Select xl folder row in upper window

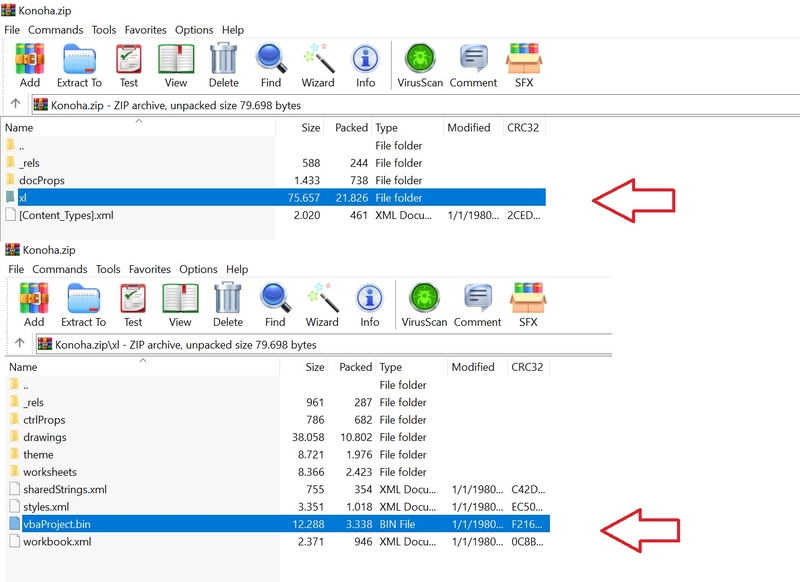[x=274, y=197]
